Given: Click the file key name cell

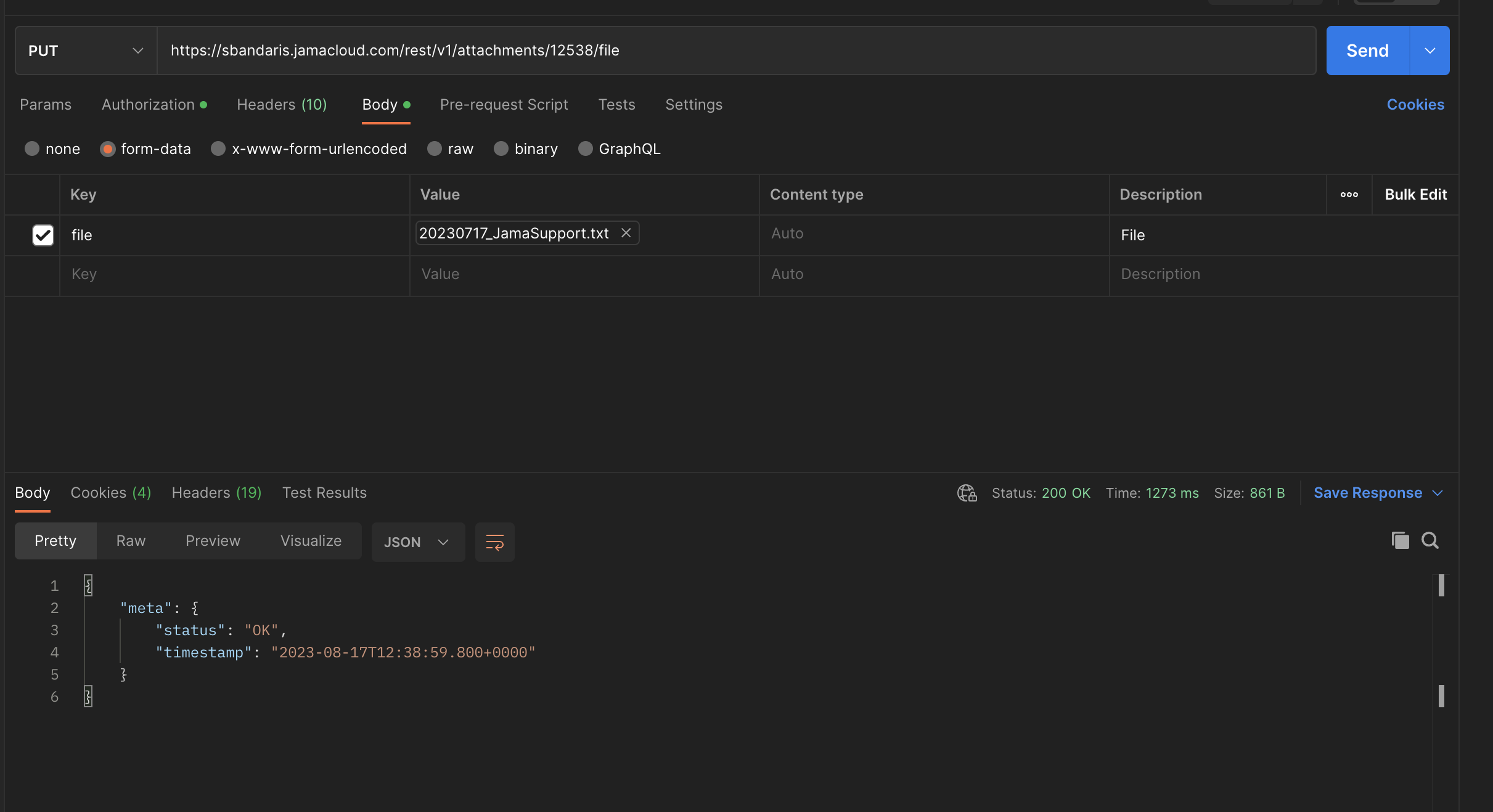Looking at the screenshot, I should click(x=234, y=235).
